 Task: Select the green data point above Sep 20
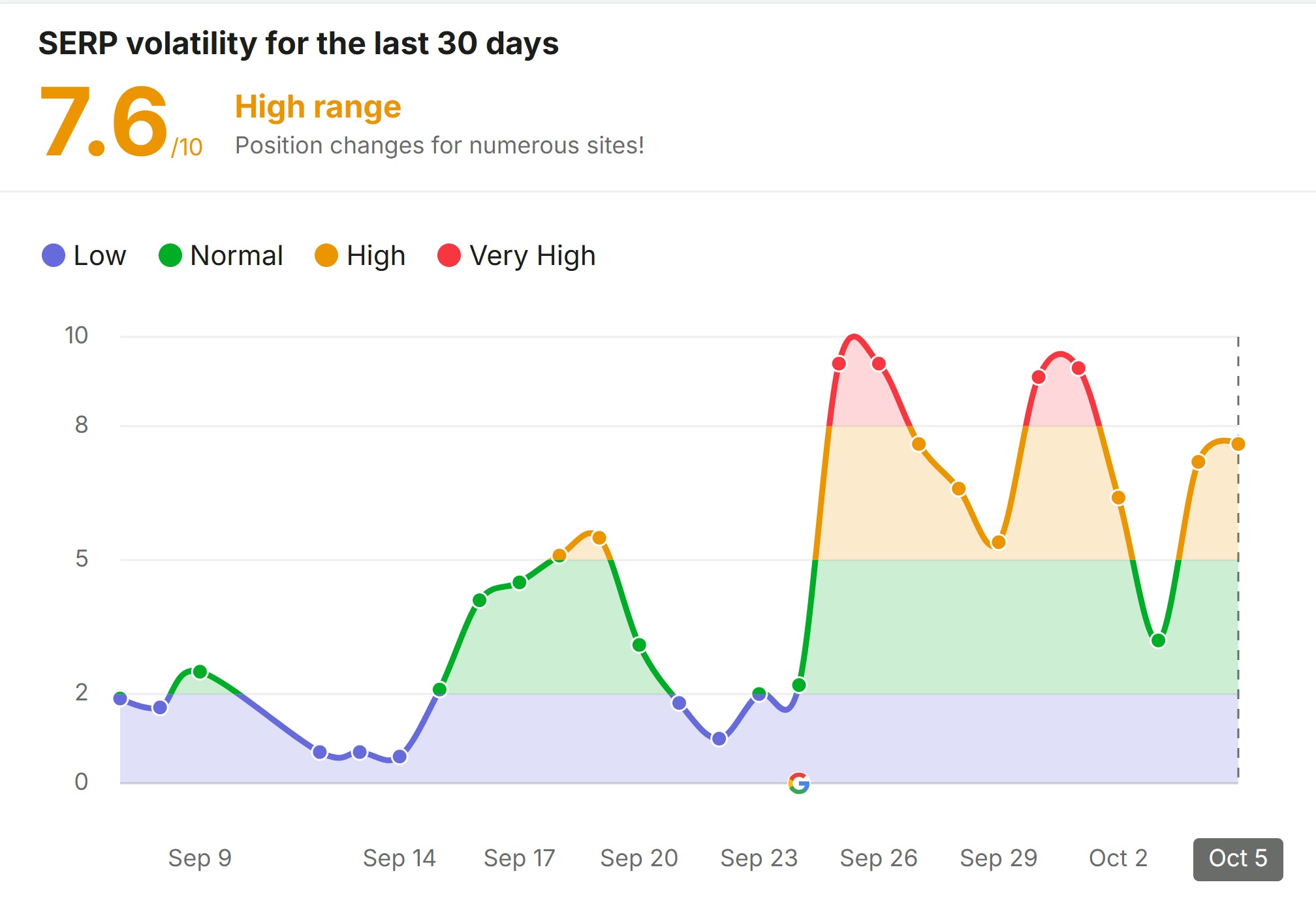pyautogui.click(x=639, y=645)
